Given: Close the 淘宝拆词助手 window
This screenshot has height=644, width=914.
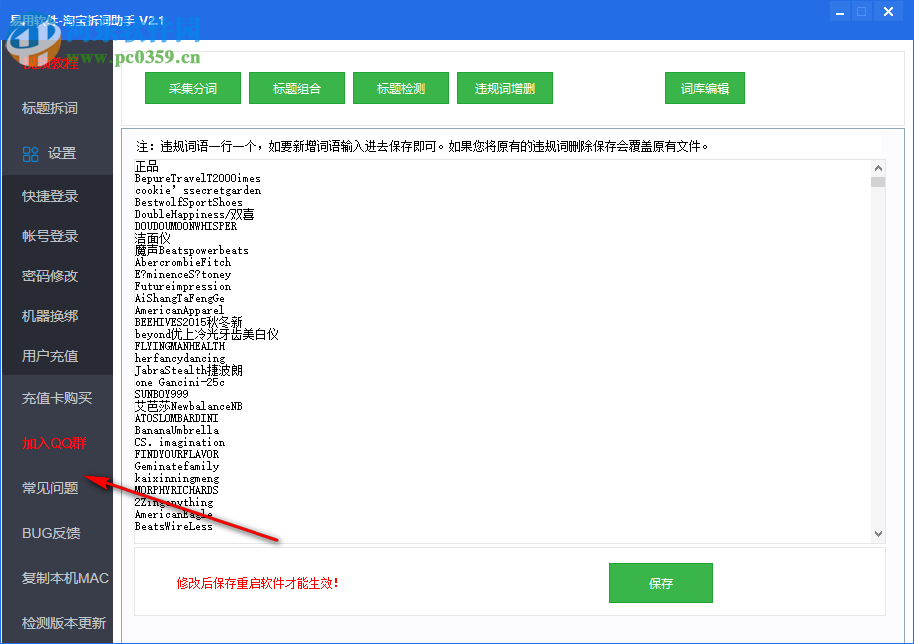Looking at the screenshot, I should click(x=888, y=12).
